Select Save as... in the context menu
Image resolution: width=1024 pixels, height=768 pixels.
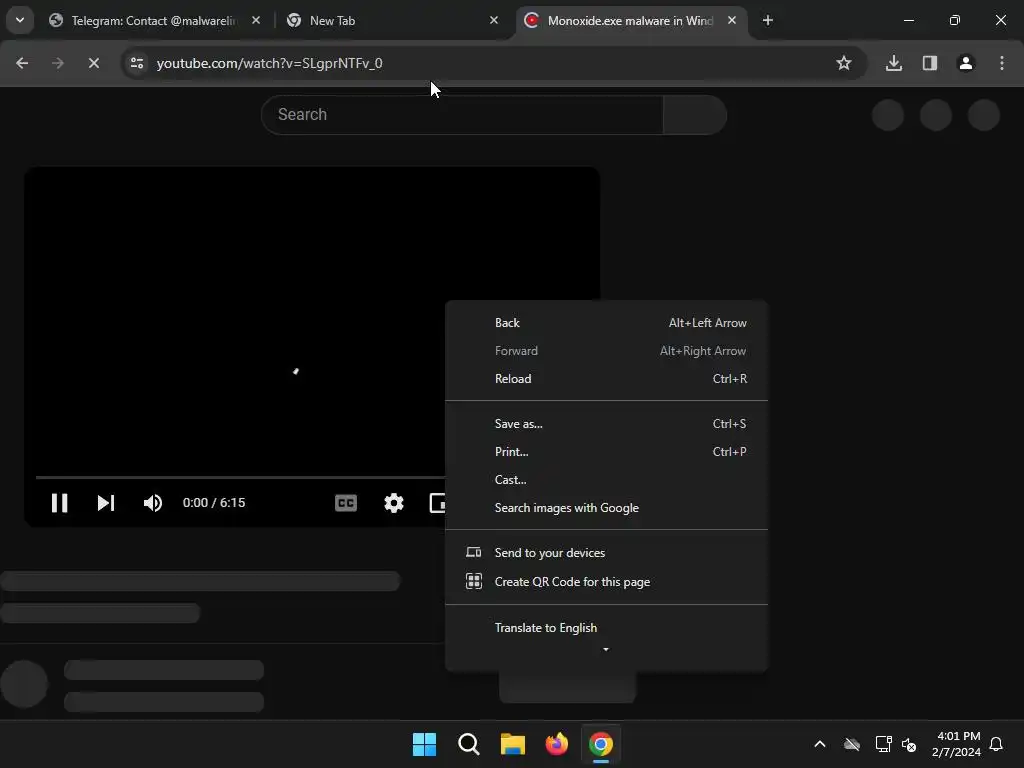606,424
